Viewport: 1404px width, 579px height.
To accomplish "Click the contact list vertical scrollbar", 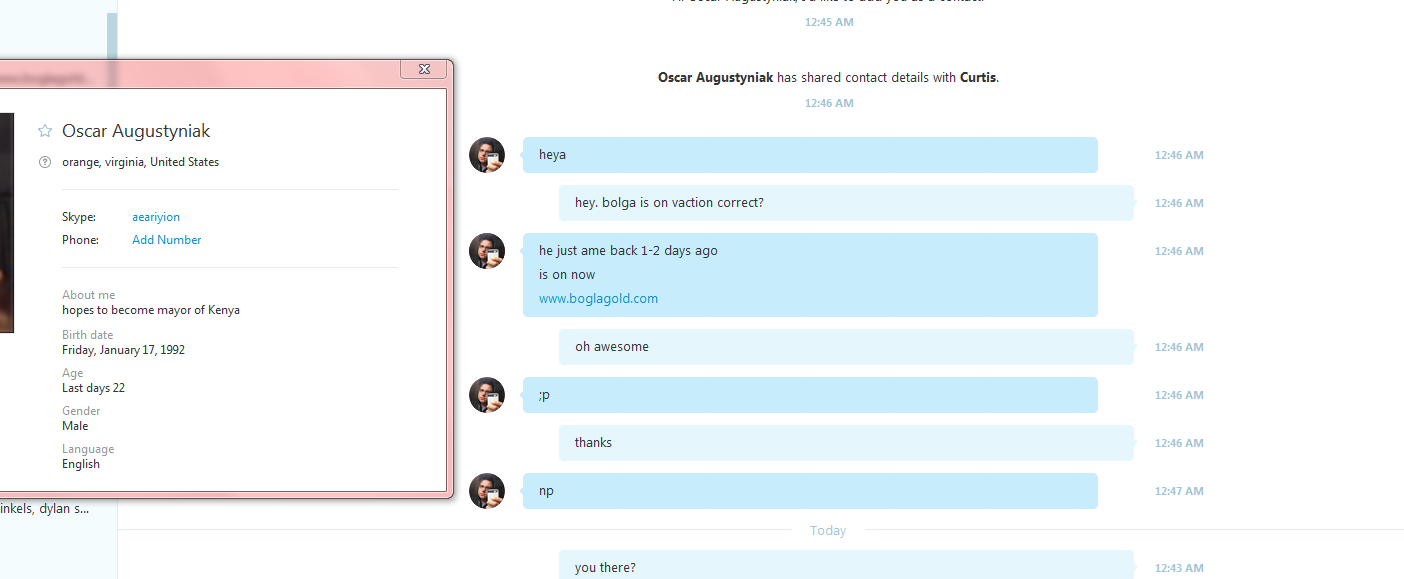I will point(112,36).
